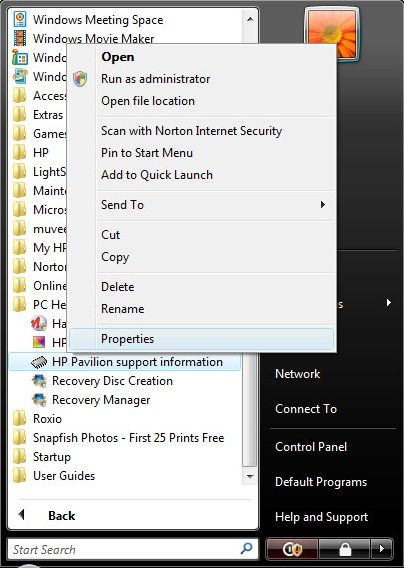This screenshot has width=404, height=568.
Task: Click the UAC shield icon beside Run as administrator
Action: pyautogui.click(x=80, y=79)
